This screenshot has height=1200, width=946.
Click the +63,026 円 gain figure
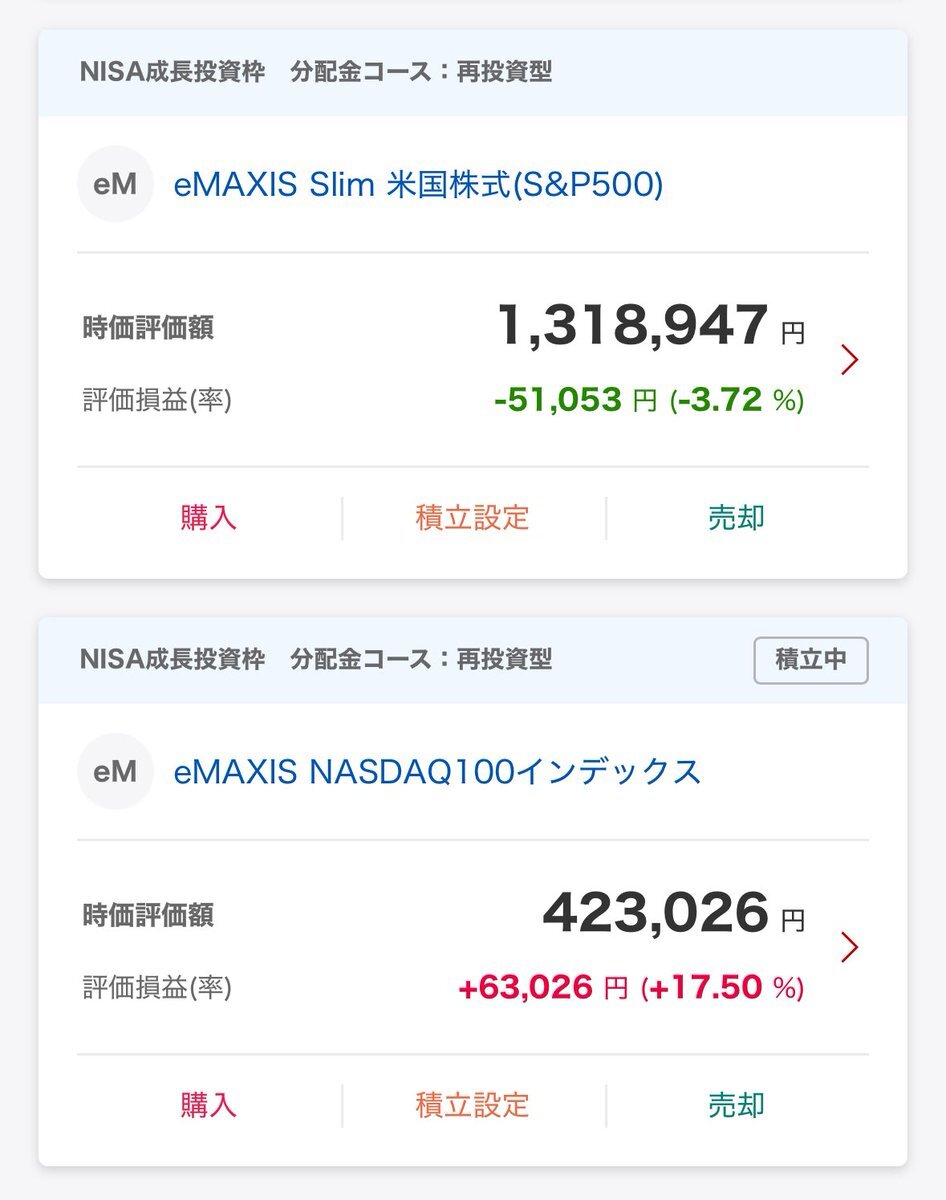click(543, 988)
